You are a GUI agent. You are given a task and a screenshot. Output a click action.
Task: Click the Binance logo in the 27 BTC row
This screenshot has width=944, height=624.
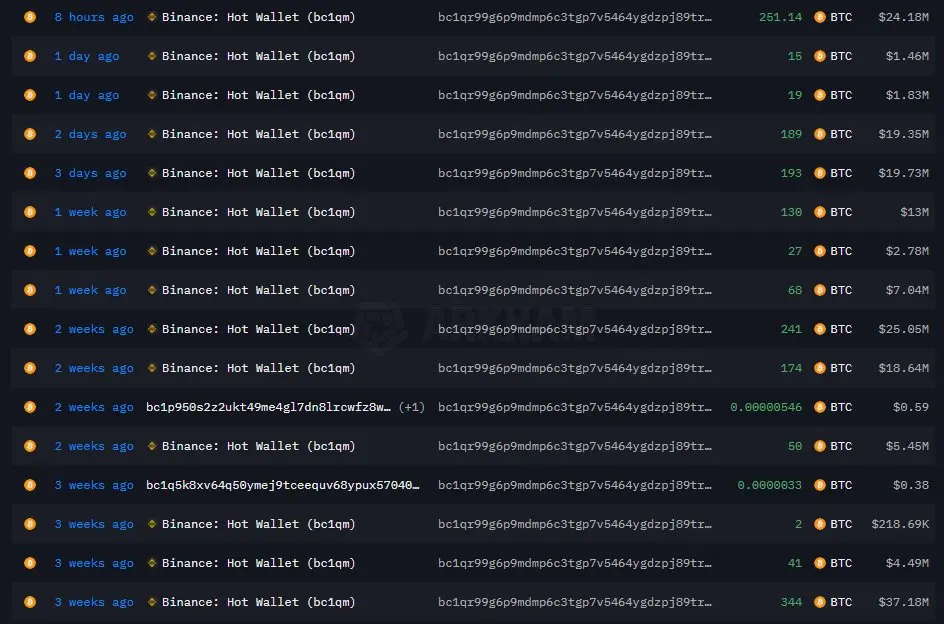[152, 251]
